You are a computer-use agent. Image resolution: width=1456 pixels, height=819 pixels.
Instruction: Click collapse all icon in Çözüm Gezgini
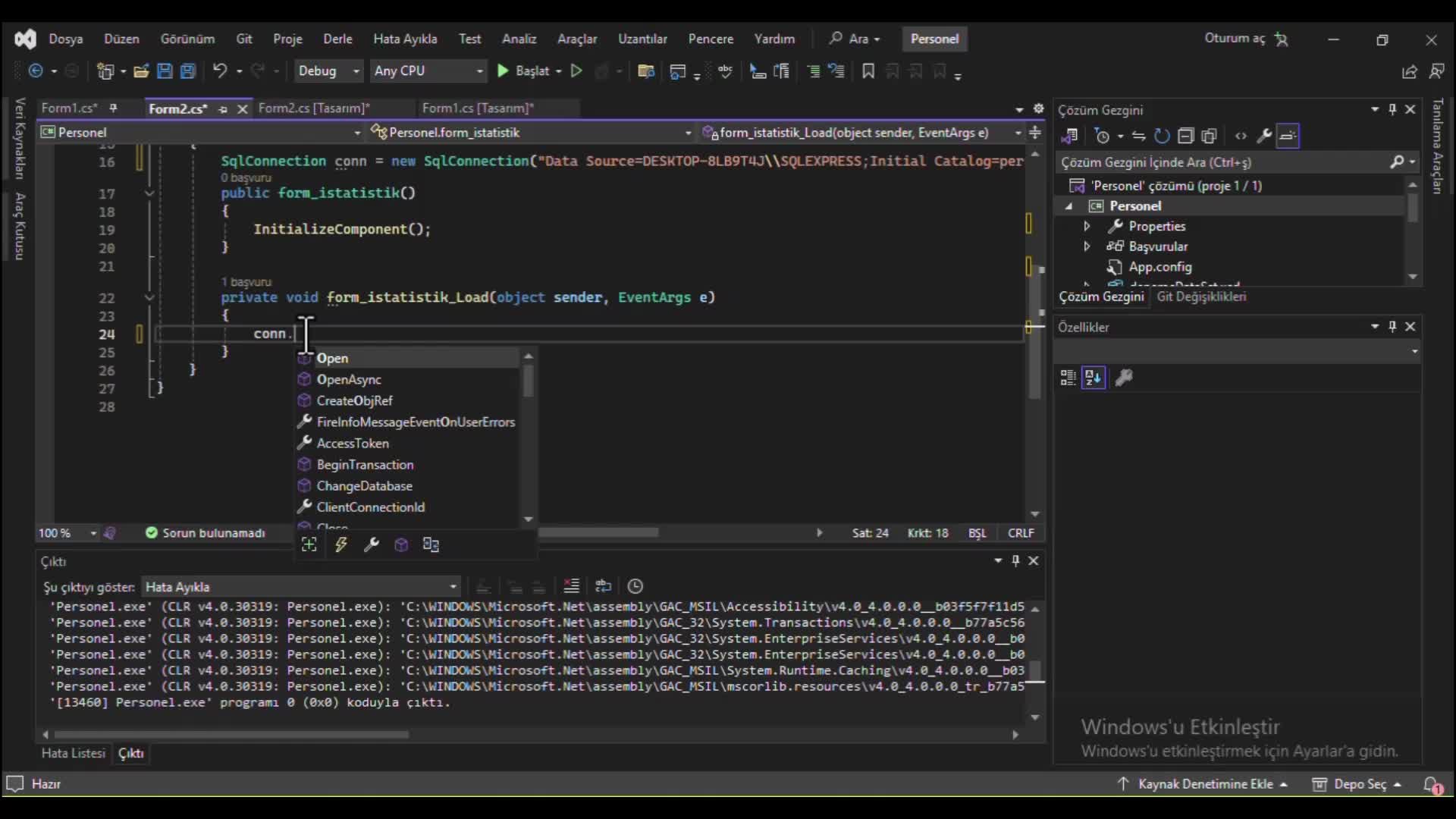(1186, 136)
